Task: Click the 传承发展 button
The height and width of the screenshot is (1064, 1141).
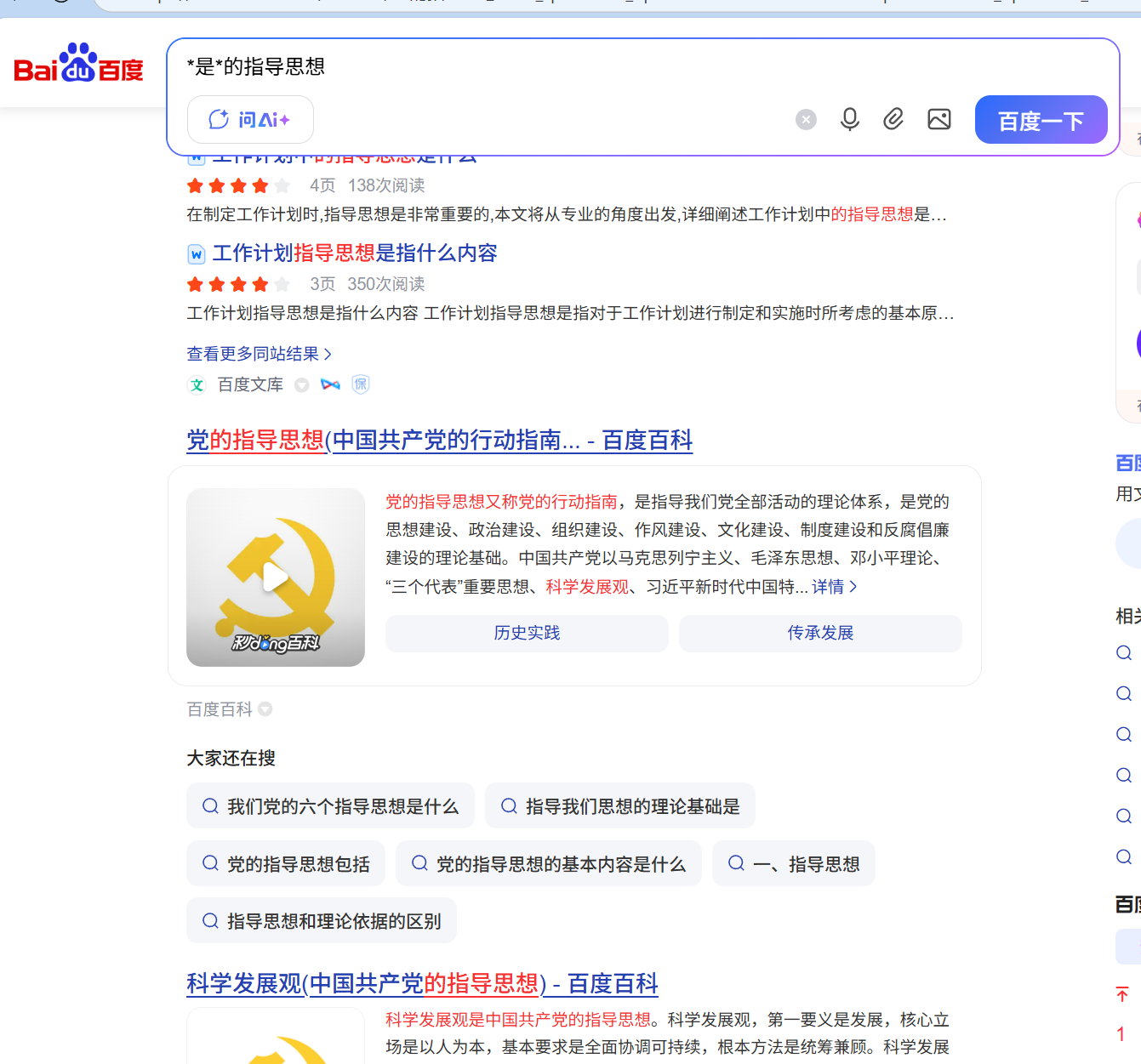Action: (819, 633)
